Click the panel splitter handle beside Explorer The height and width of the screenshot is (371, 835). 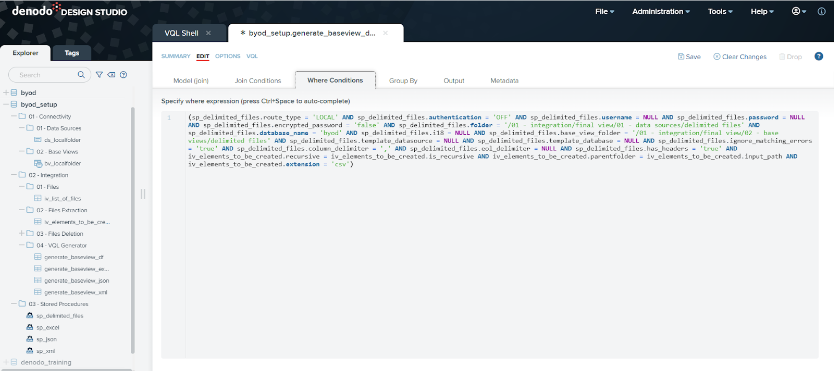tap(143, 194)
